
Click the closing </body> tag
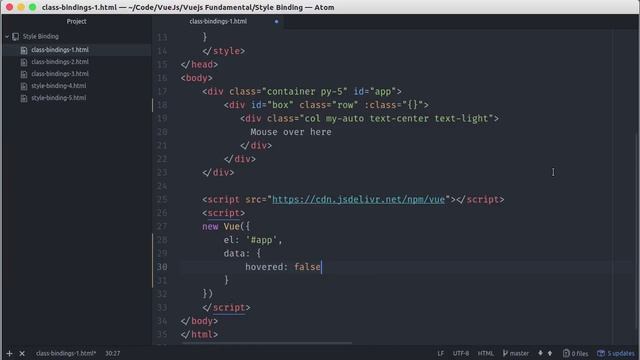coord(199,321)
